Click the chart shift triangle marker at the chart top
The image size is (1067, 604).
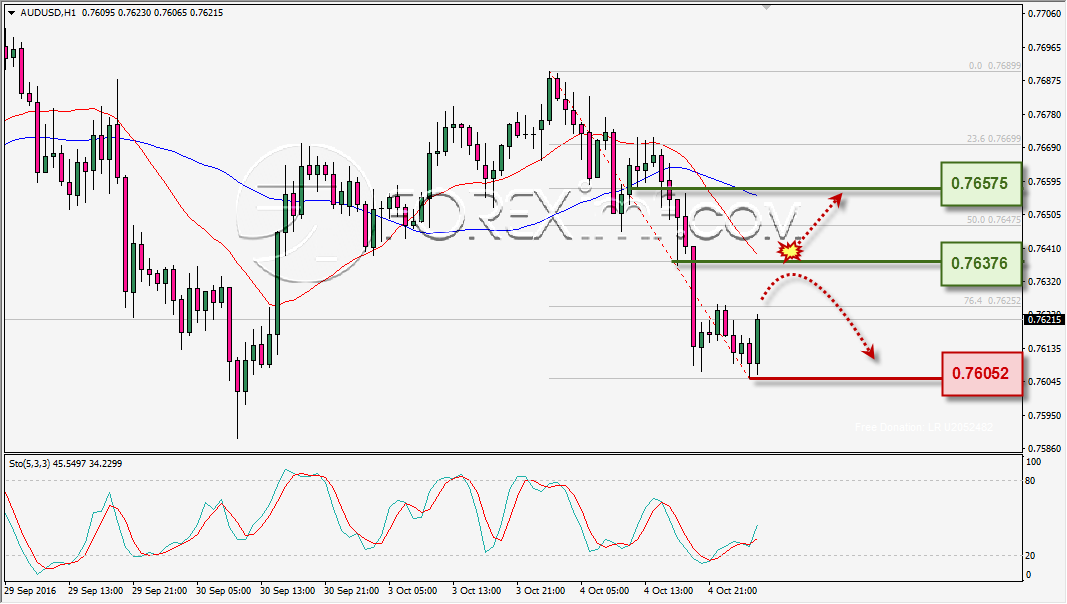[x=767, y=7]
